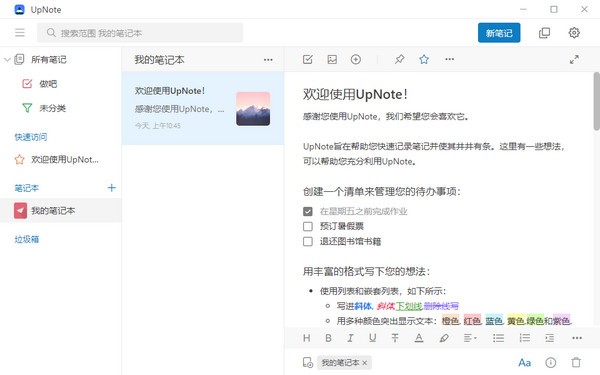This screenshot has height=375, width=600.
Task: Click the red highlighted 红色 text
Action: pos(472,321)
